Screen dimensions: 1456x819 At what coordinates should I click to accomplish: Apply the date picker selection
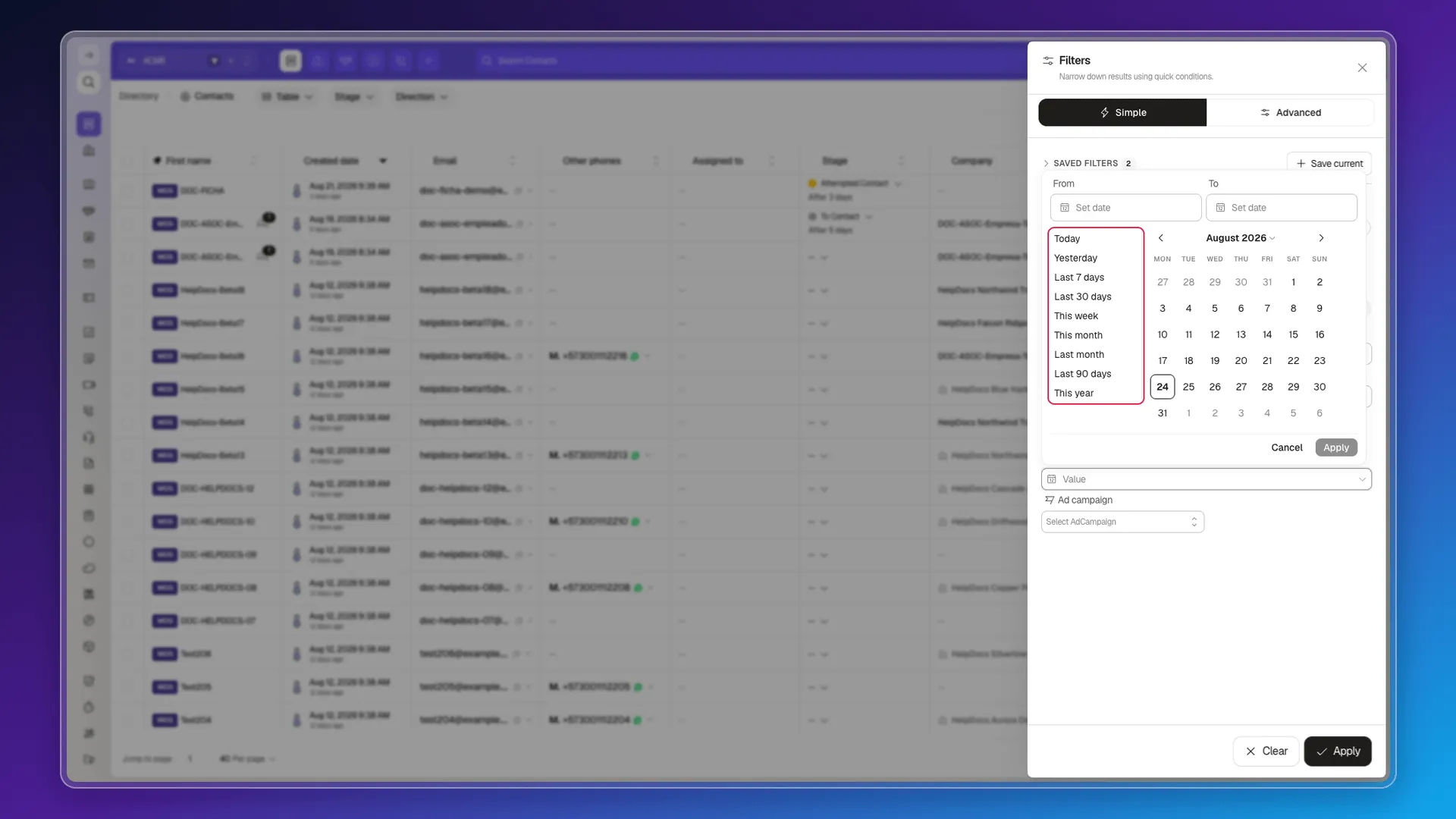[1336, 447]
